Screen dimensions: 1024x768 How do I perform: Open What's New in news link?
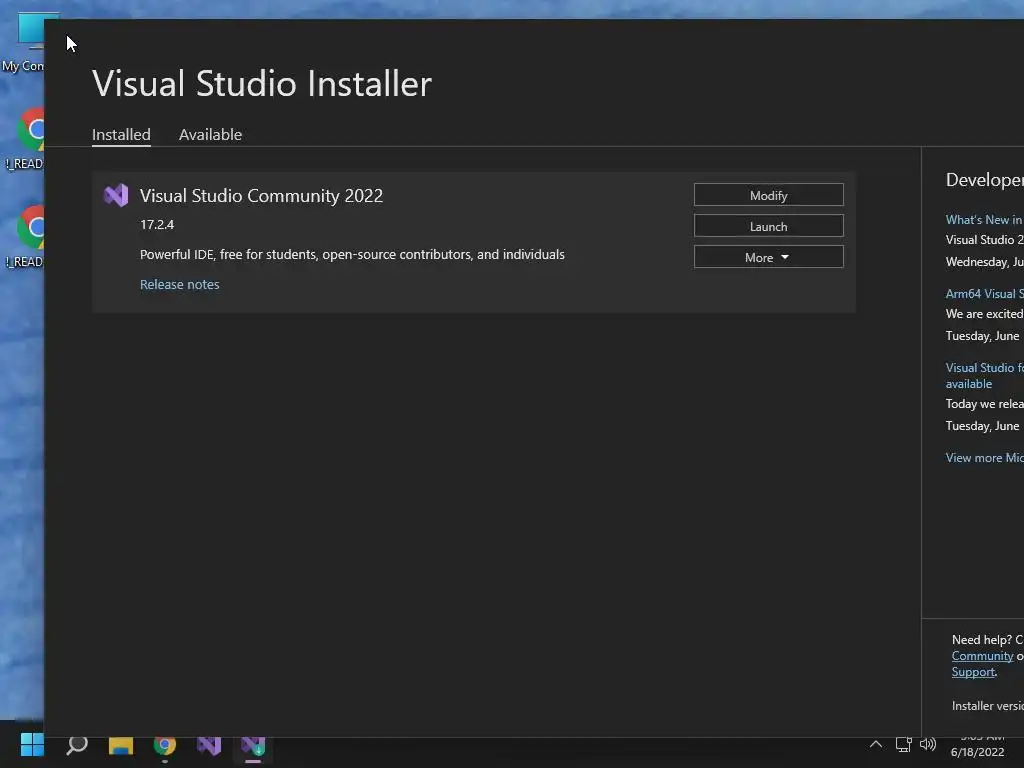[984, 220]
